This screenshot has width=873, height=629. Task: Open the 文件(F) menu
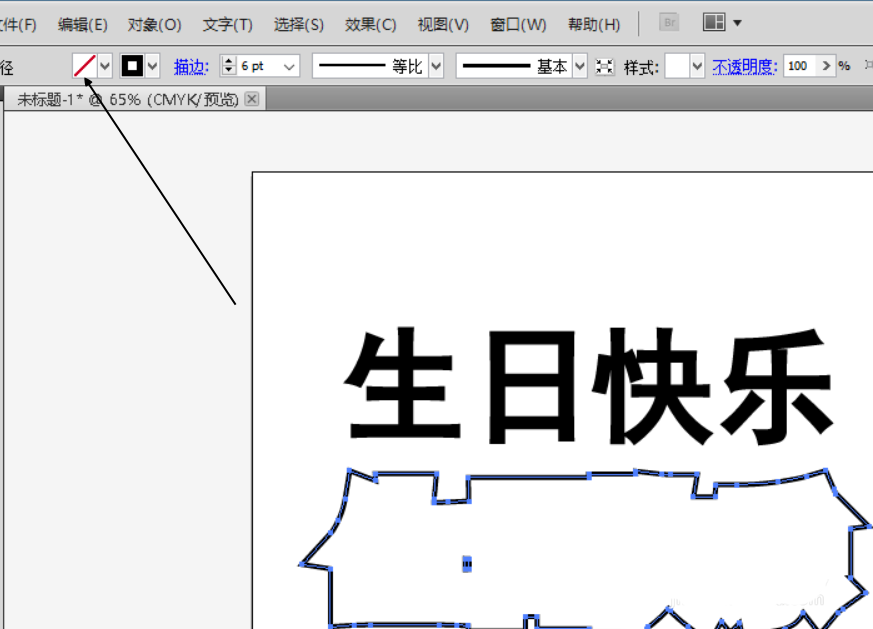pos(17,24)
